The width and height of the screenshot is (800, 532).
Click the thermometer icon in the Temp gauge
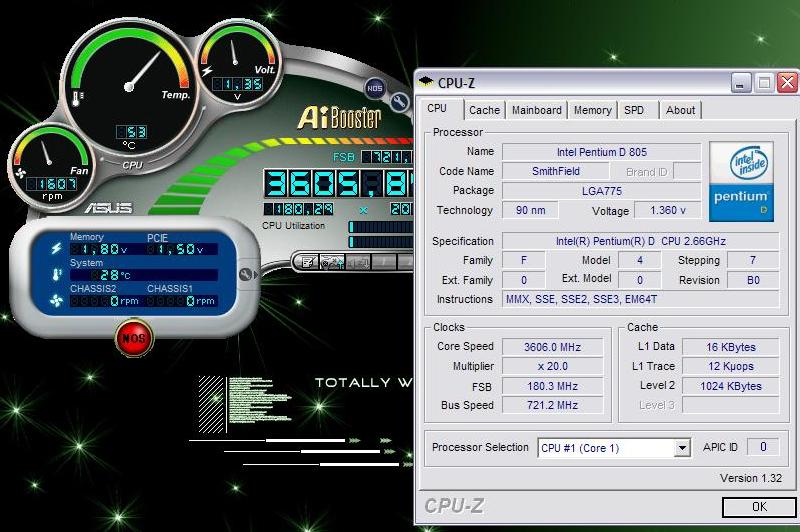coord(78,98)
